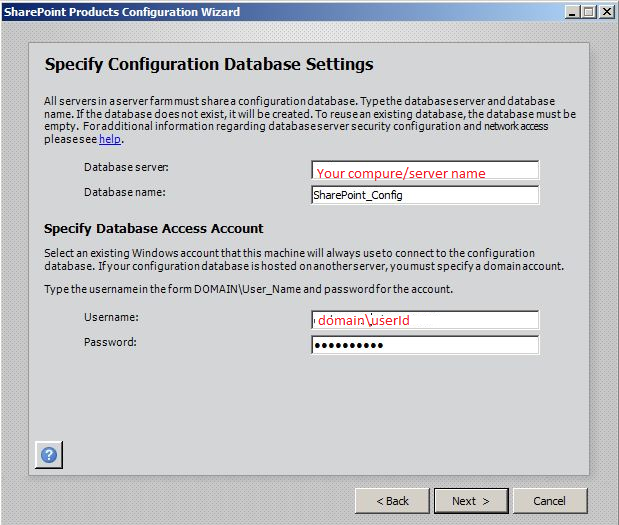
Task: Click the "Database name:" label
Action: pos(124,192)
